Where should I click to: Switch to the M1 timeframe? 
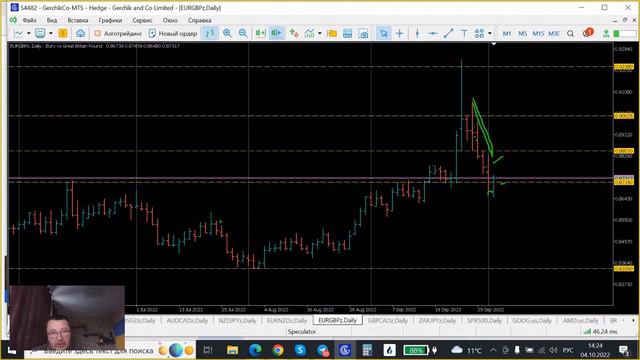click(507, 33)
